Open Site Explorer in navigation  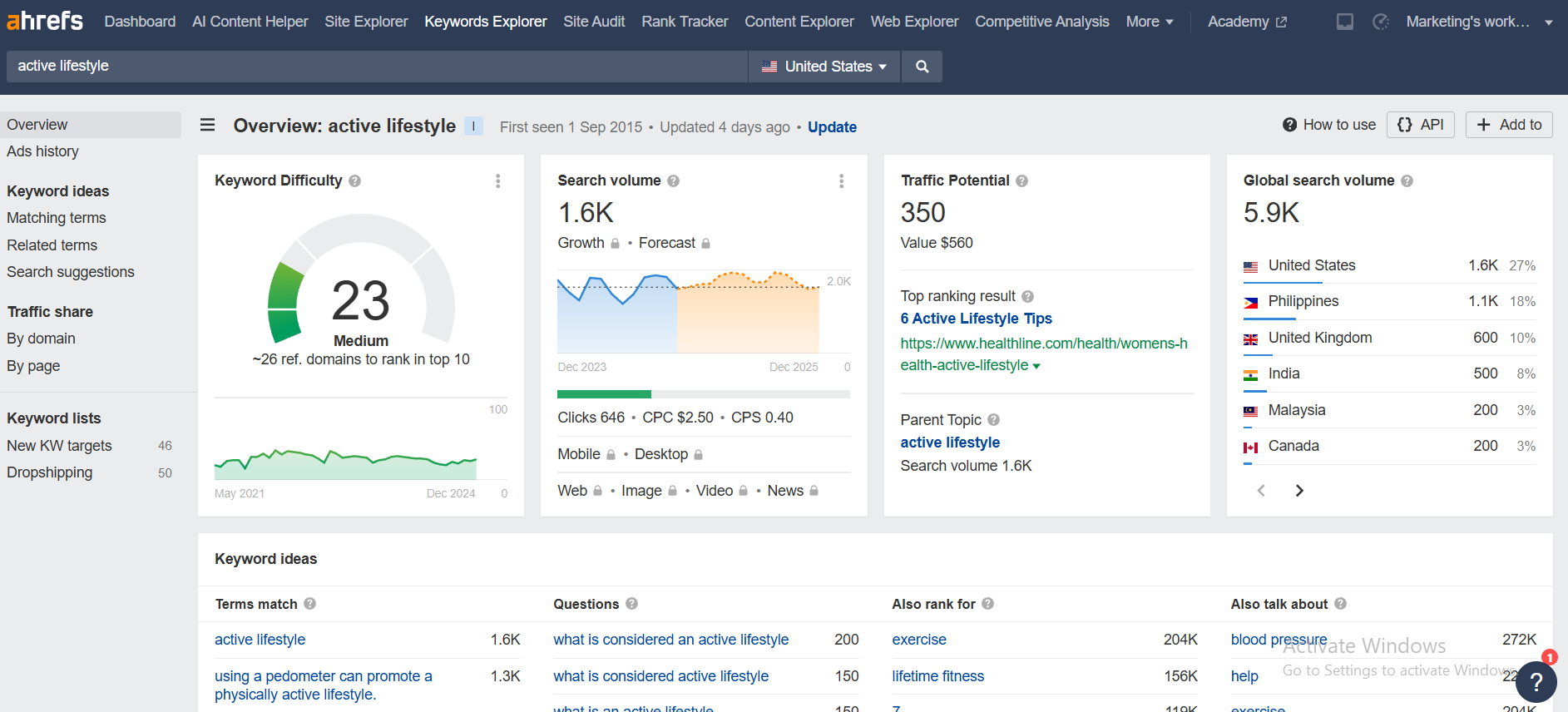tap(366, 22)
